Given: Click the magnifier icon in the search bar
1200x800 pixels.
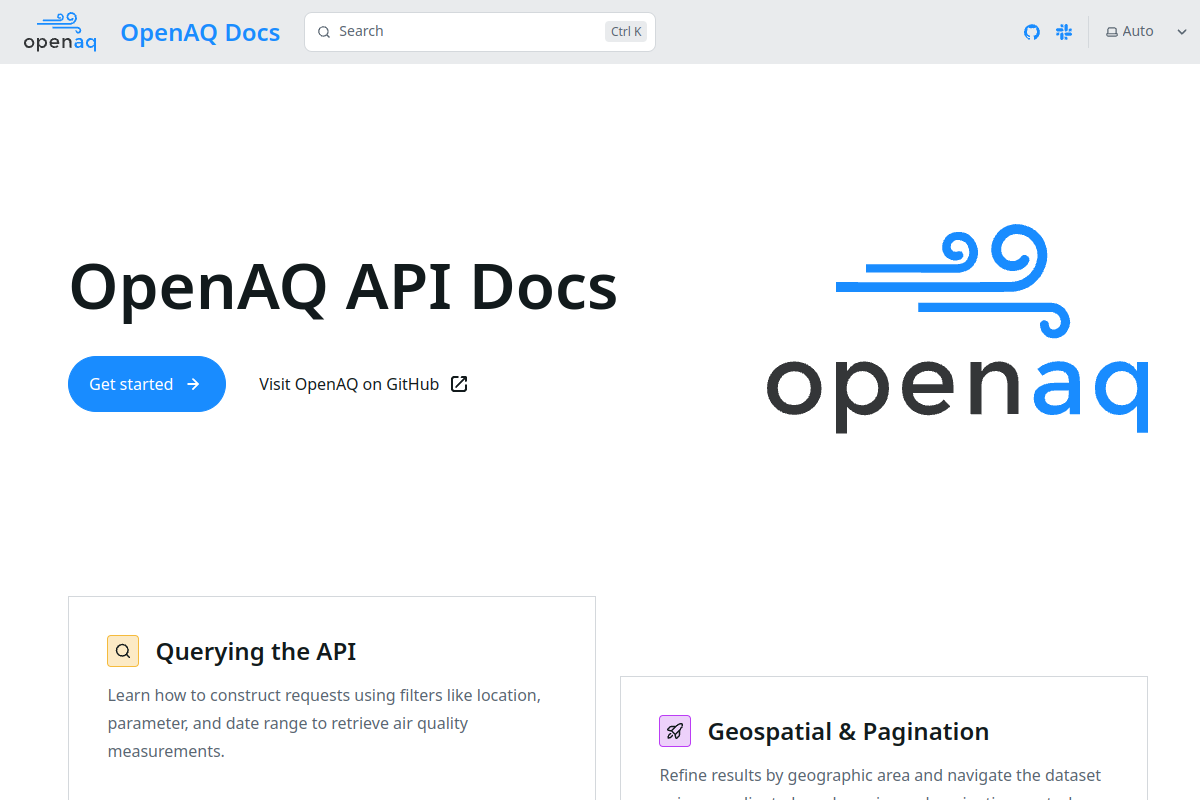Looking at the screenshot, I should 324,32.
